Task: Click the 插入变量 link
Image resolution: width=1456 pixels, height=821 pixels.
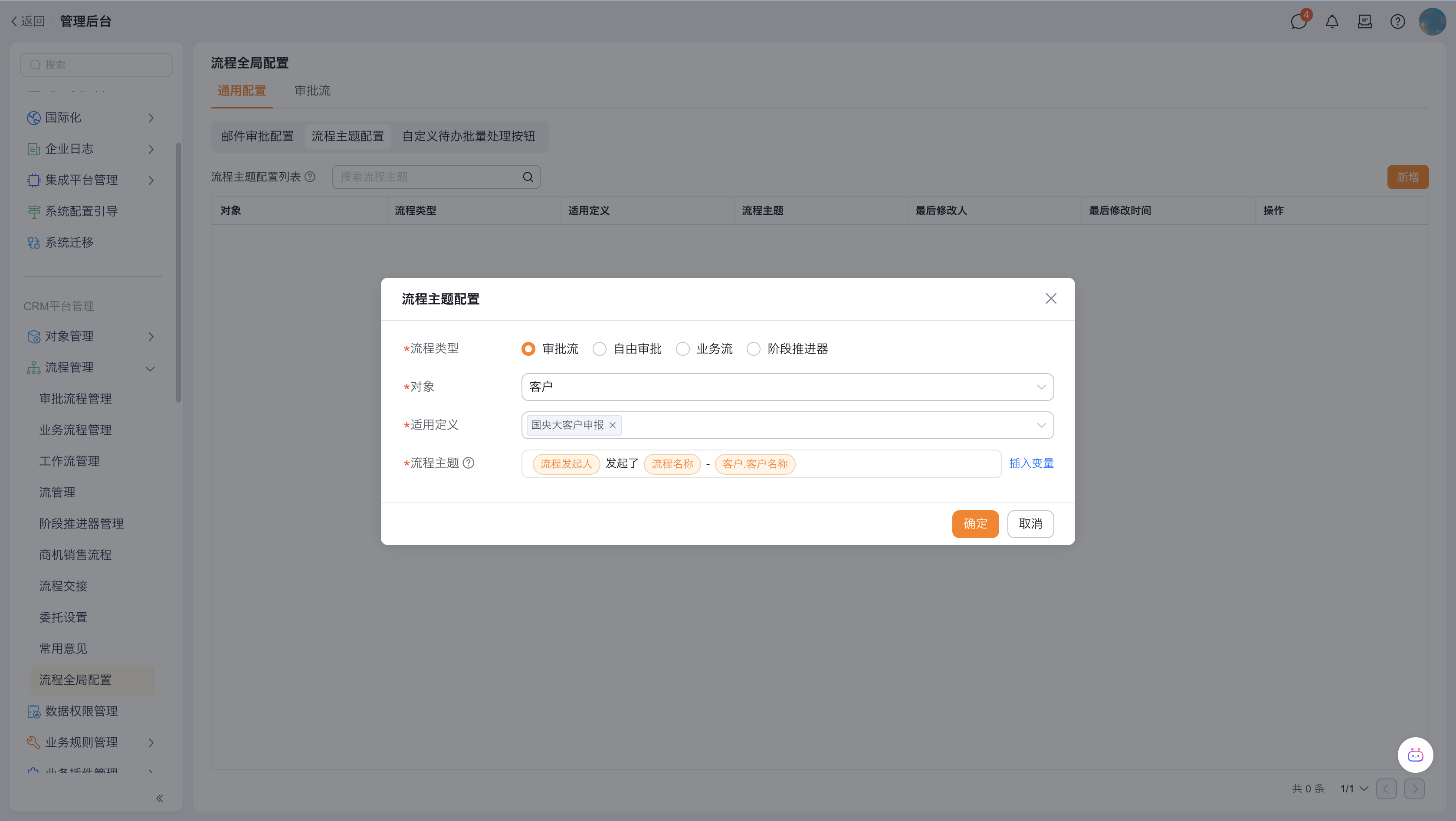Action: pos(1031,463)
